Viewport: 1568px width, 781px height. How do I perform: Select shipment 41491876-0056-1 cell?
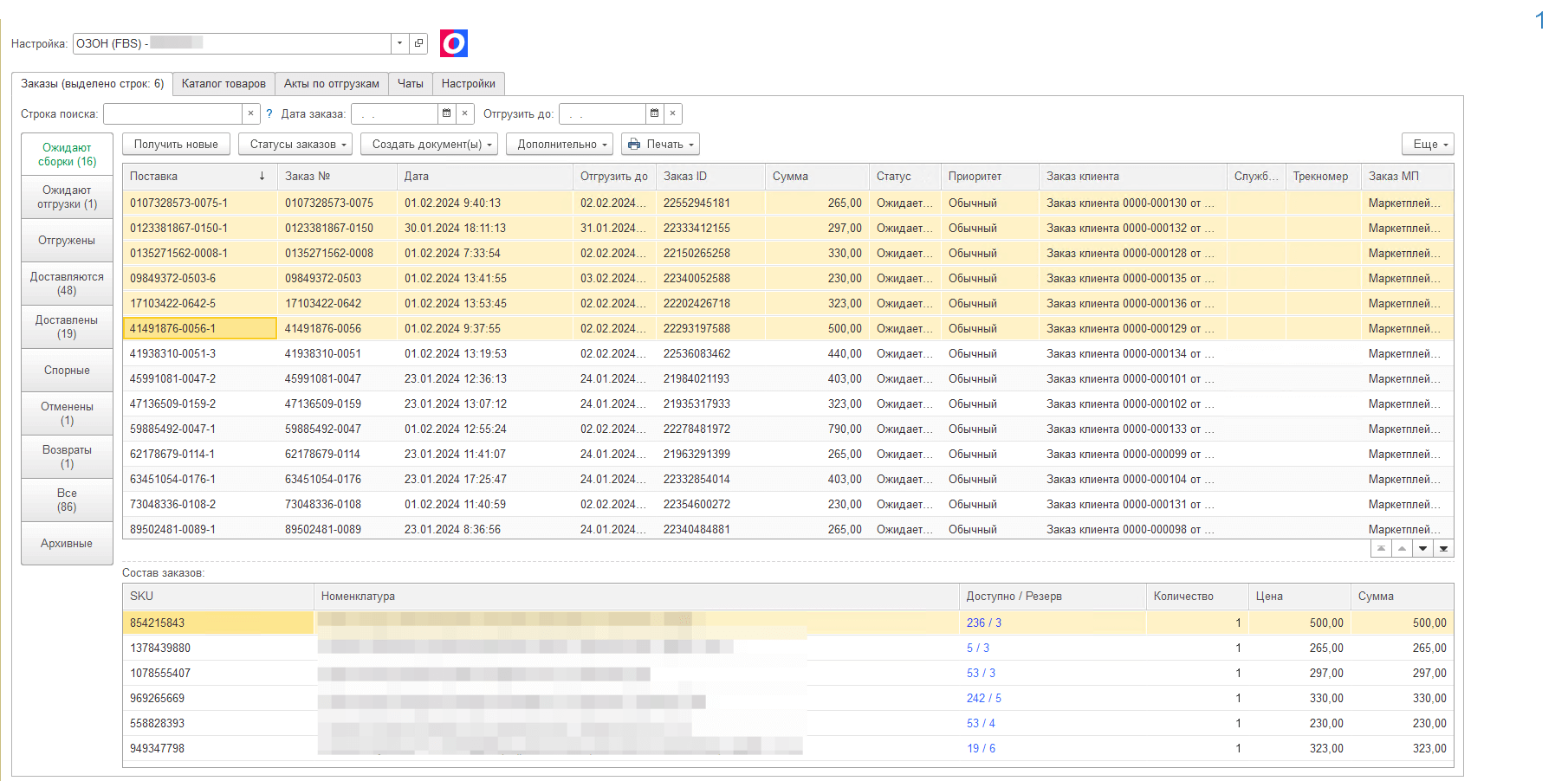(x=200, y=329)
